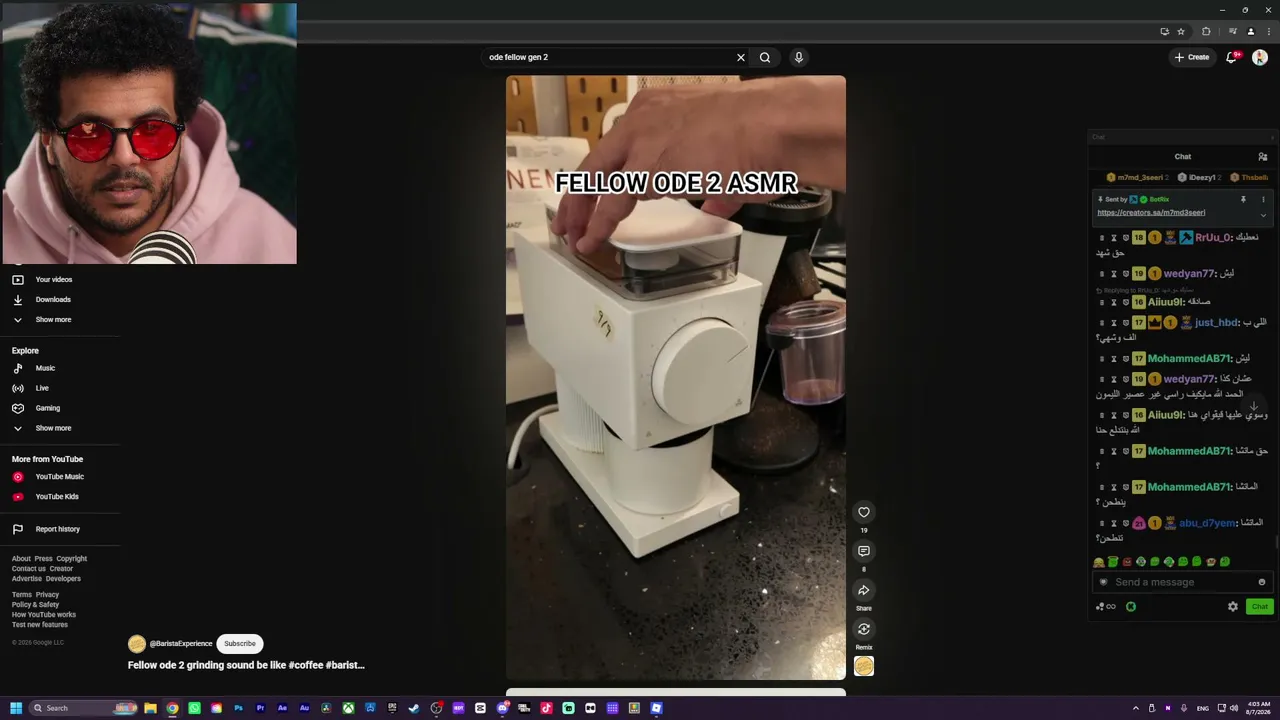The width and height of the screenshot is (1280, 720).
Task: Share the Short
Action: (x=864, y=590)
